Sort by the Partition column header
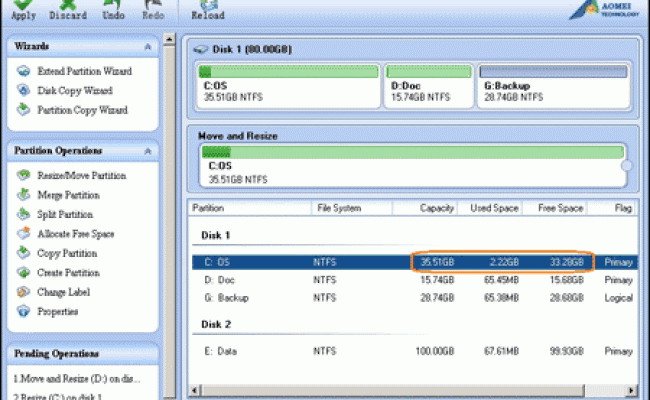The image size is (650, 400). (x=250, y=208)
